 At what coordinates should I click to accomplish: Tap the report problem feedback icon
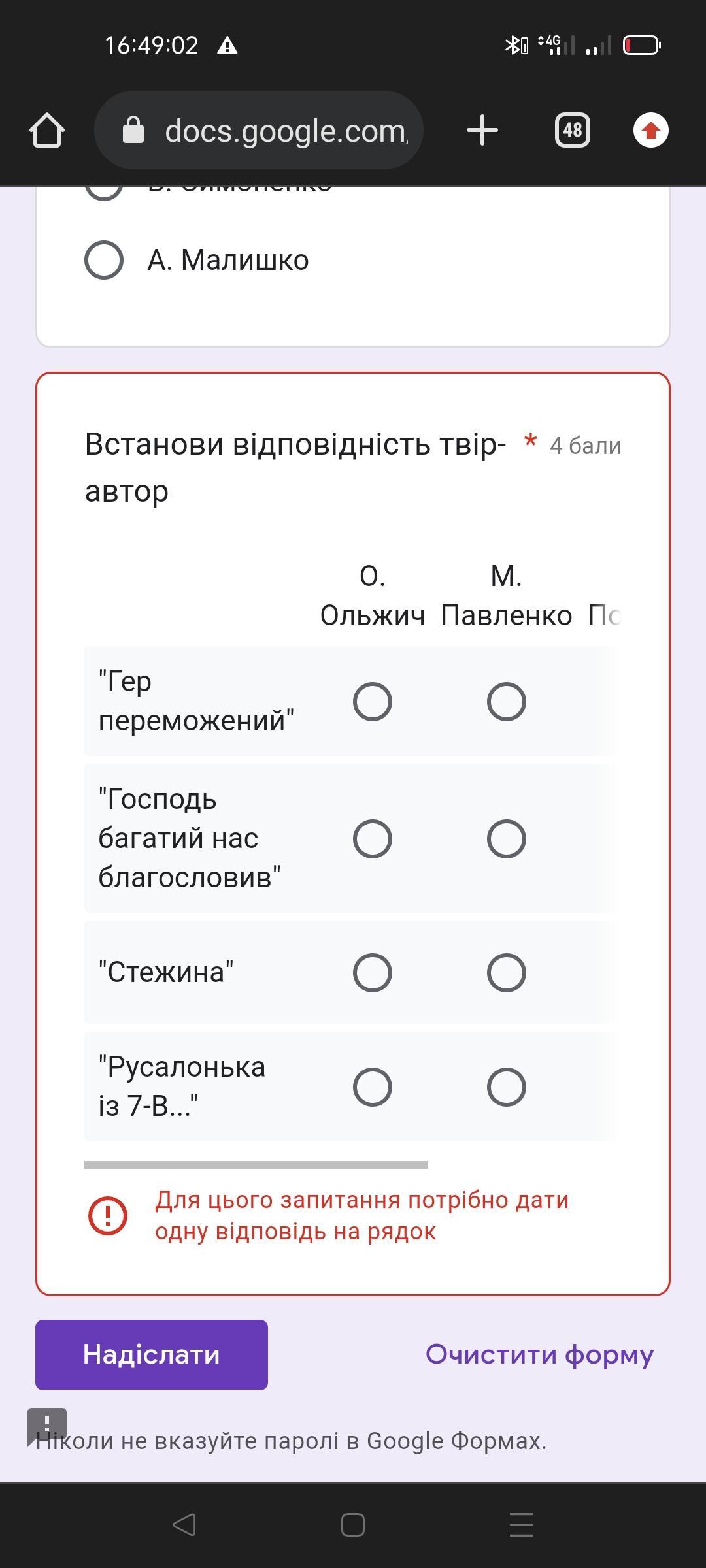pos(47,1426)
